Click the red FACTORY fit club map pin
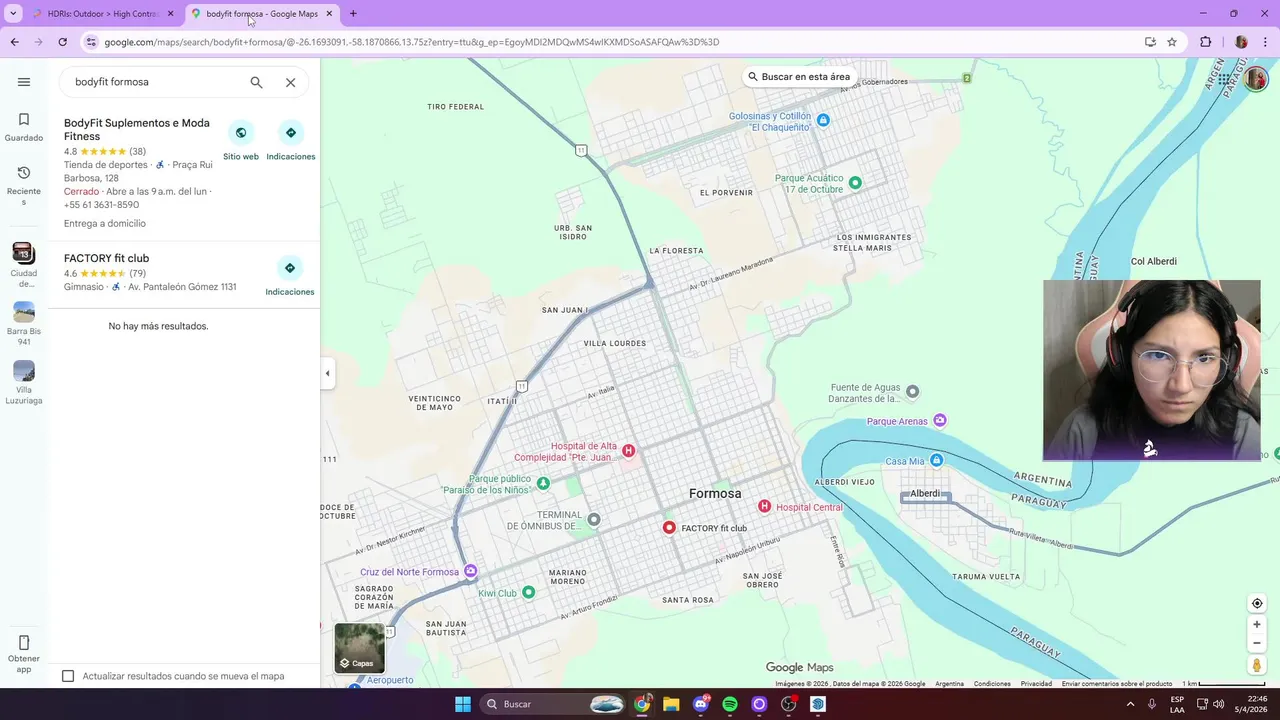 (669, 527)
